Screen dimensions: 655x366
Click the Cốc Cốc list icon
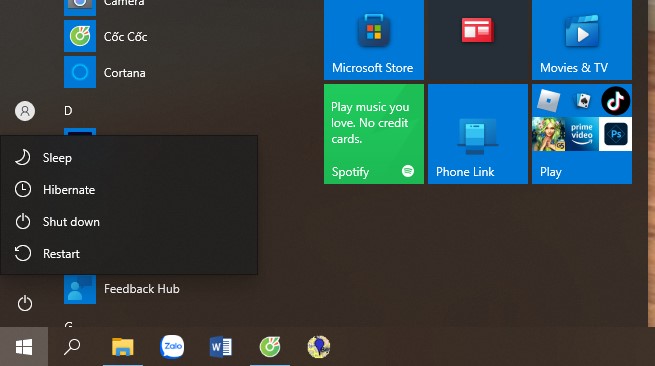[x=80, y=36]
